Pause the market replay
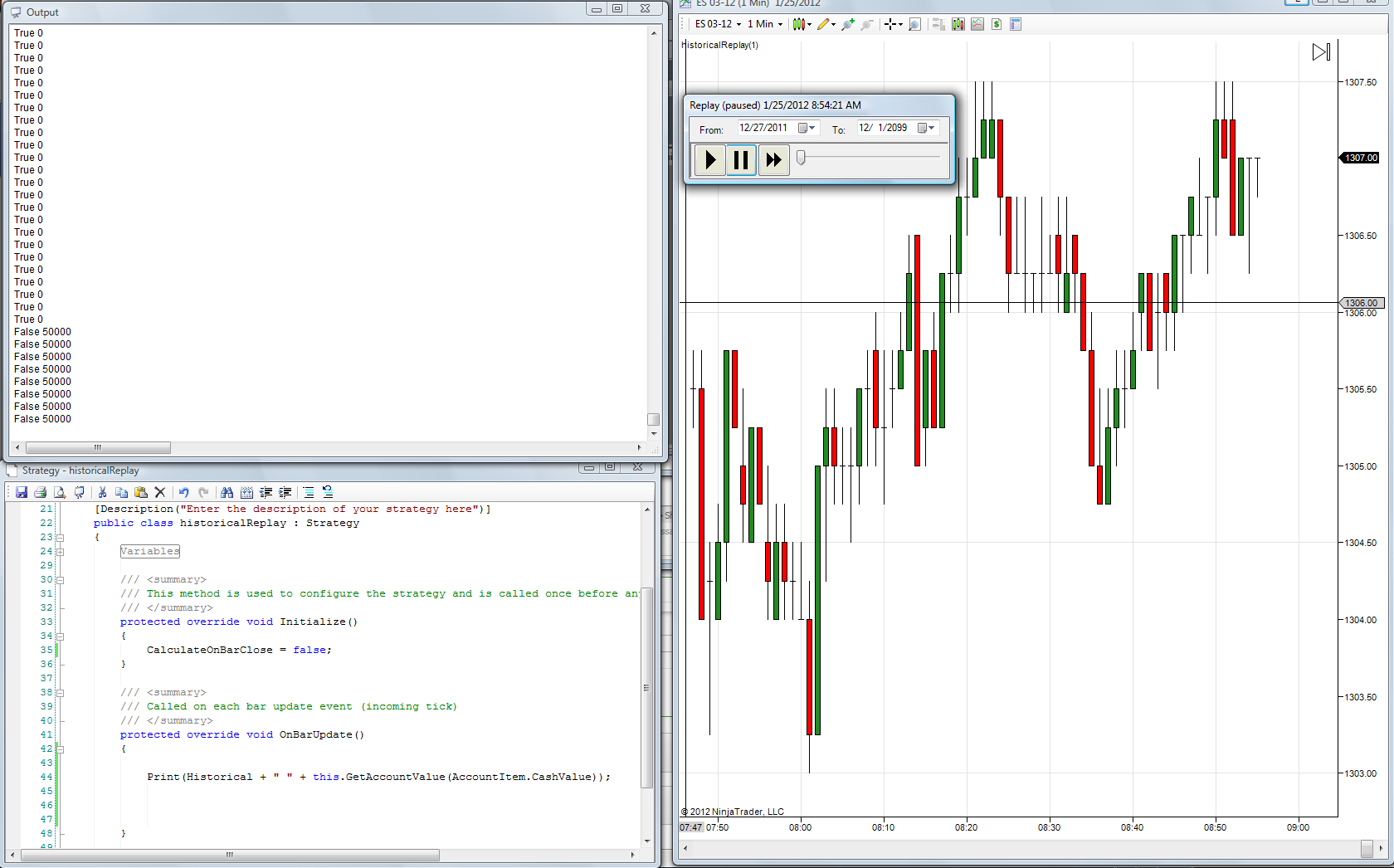Viewport: 1394px width, 868px height. point(741,159)
